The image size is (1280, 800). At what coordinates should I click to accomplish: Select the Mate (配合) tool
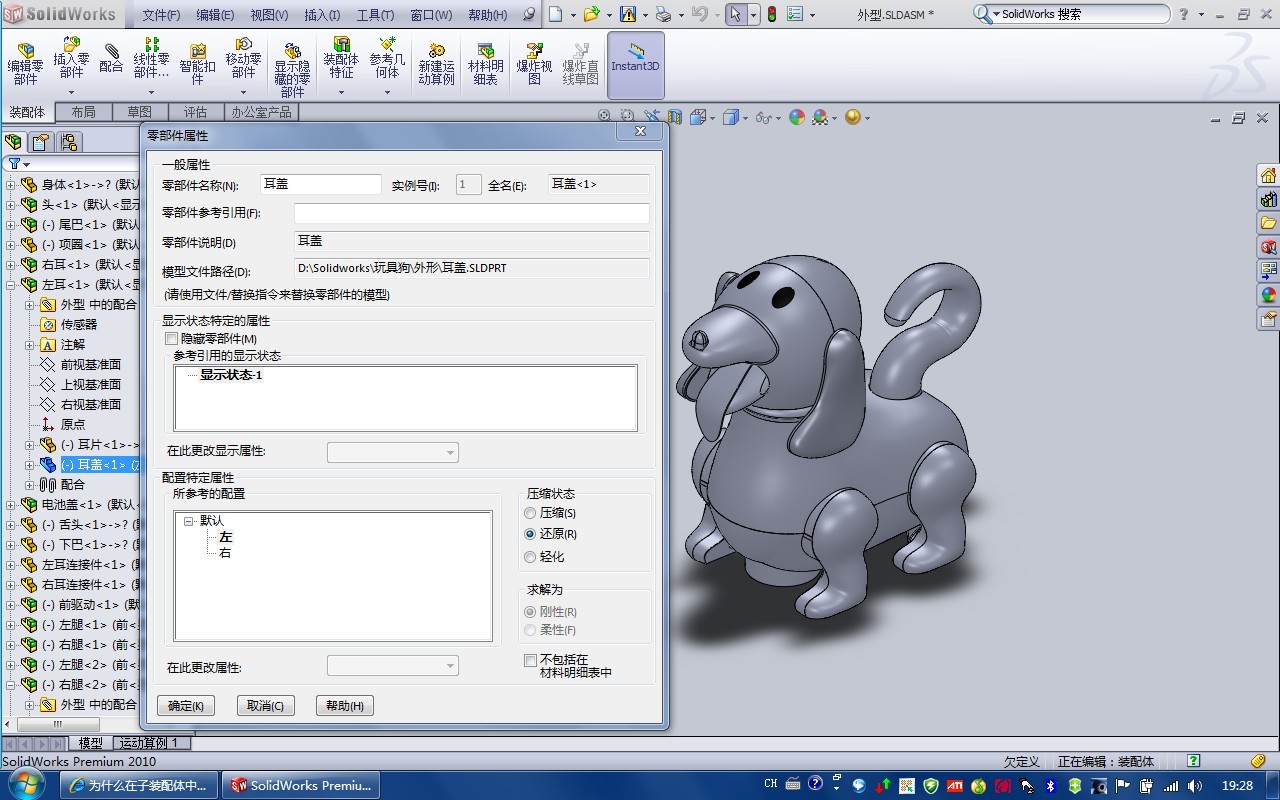111,58
